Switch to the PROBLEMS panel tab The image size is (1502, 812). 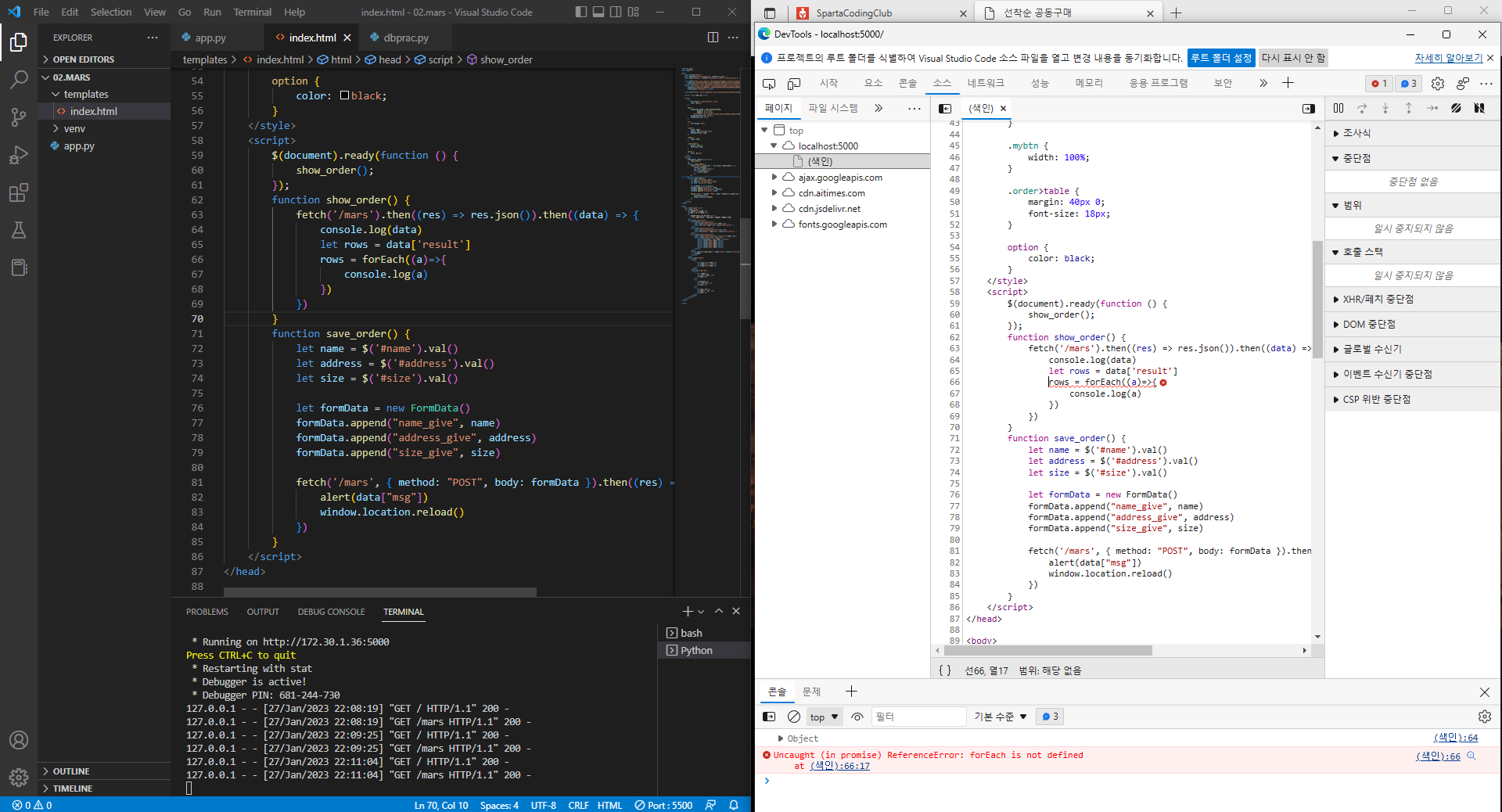tap(207, 612)
